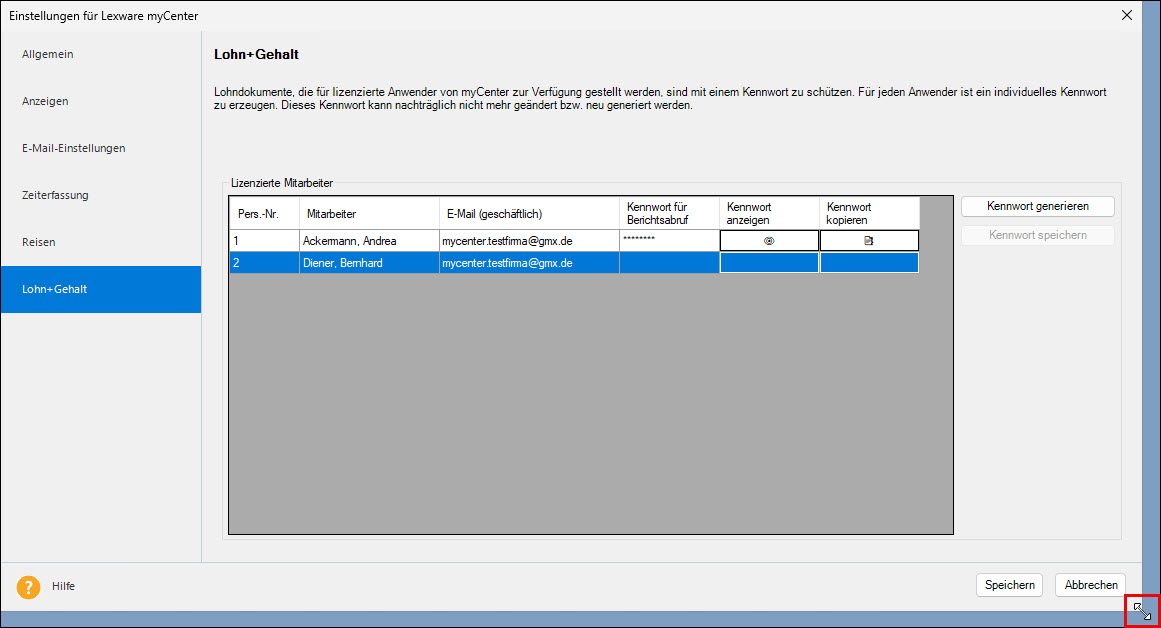Click the Speichern button
This screenshot has width=1161, height=628.
(x=1009, y=585)
